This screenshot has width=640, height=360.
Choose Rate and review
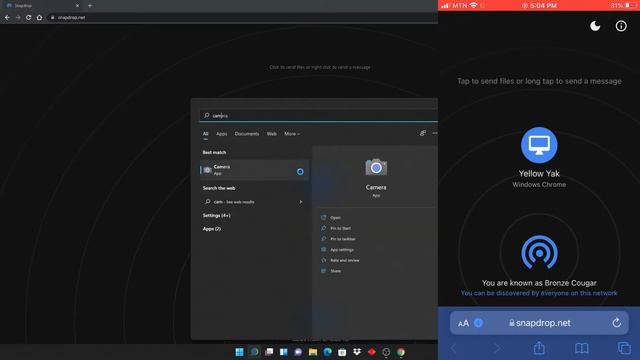tap(344, 260)
